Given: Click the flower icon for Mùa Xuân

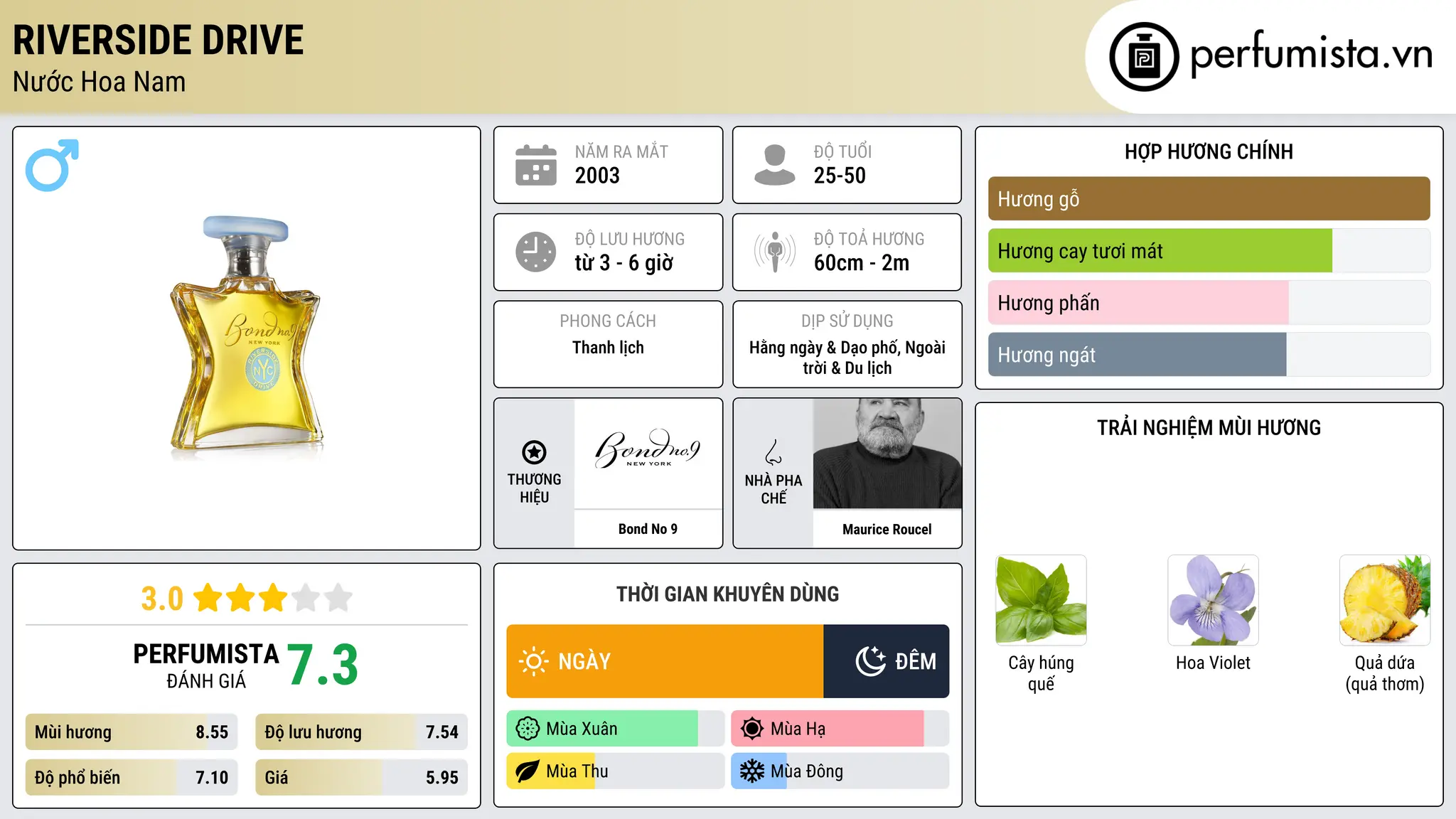Looking at the screenshot, I should [528, 729].
